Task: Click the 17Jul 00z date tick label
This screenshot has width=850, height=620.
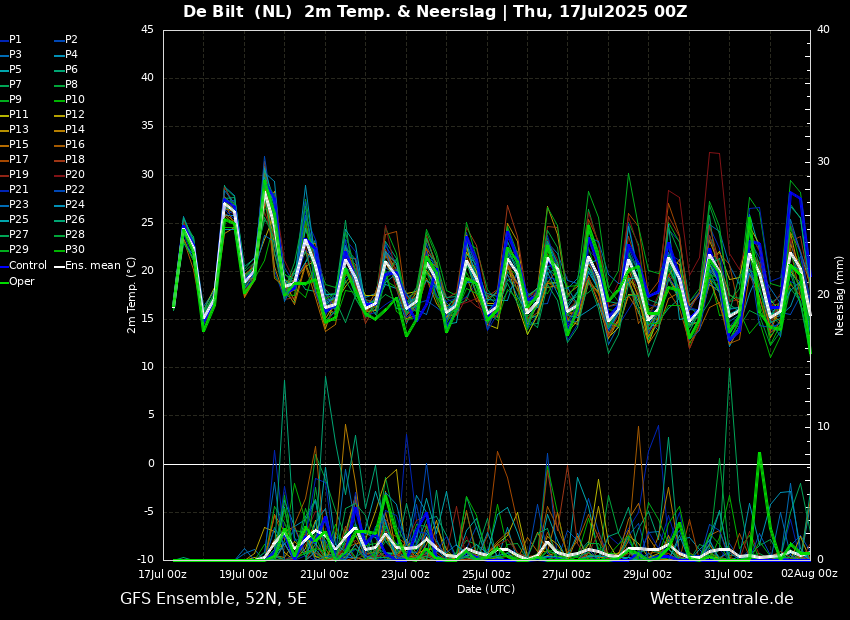Action: [162, 574]
